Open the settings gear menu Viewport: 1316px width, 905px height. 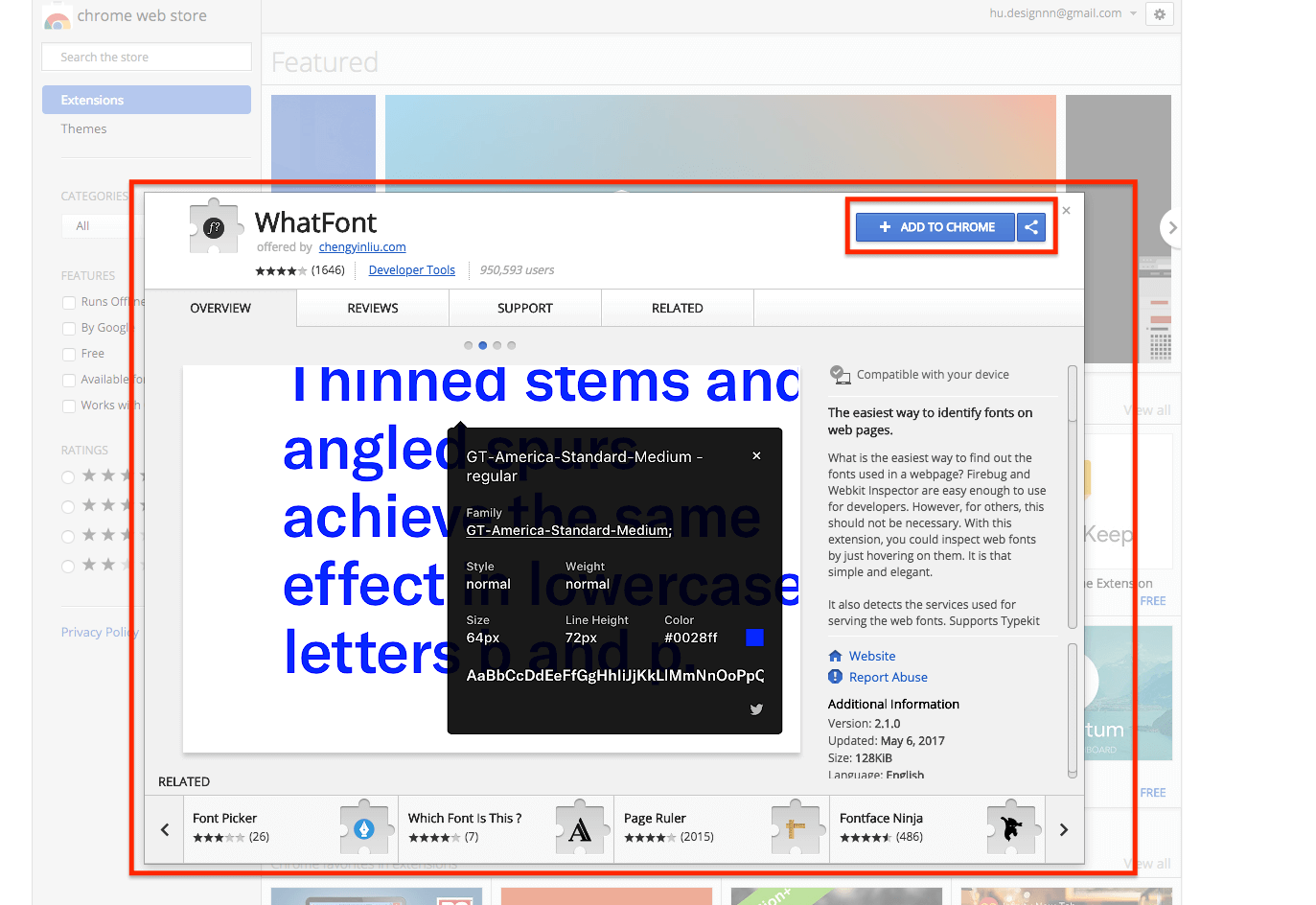[x=1160, y=14]
